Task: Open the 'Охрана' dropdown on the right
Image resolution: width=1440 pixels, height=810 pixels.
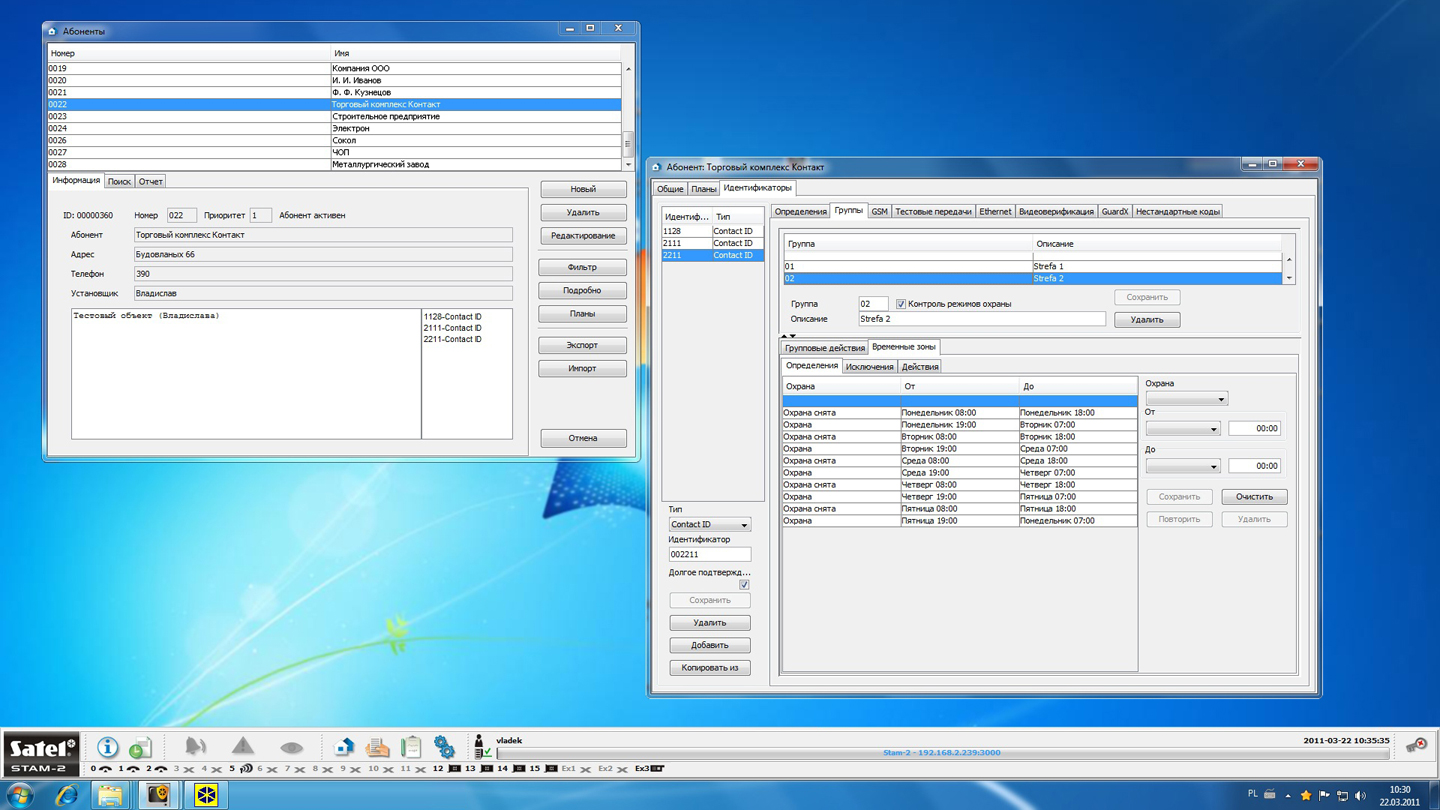Action: click(1186, 399)
